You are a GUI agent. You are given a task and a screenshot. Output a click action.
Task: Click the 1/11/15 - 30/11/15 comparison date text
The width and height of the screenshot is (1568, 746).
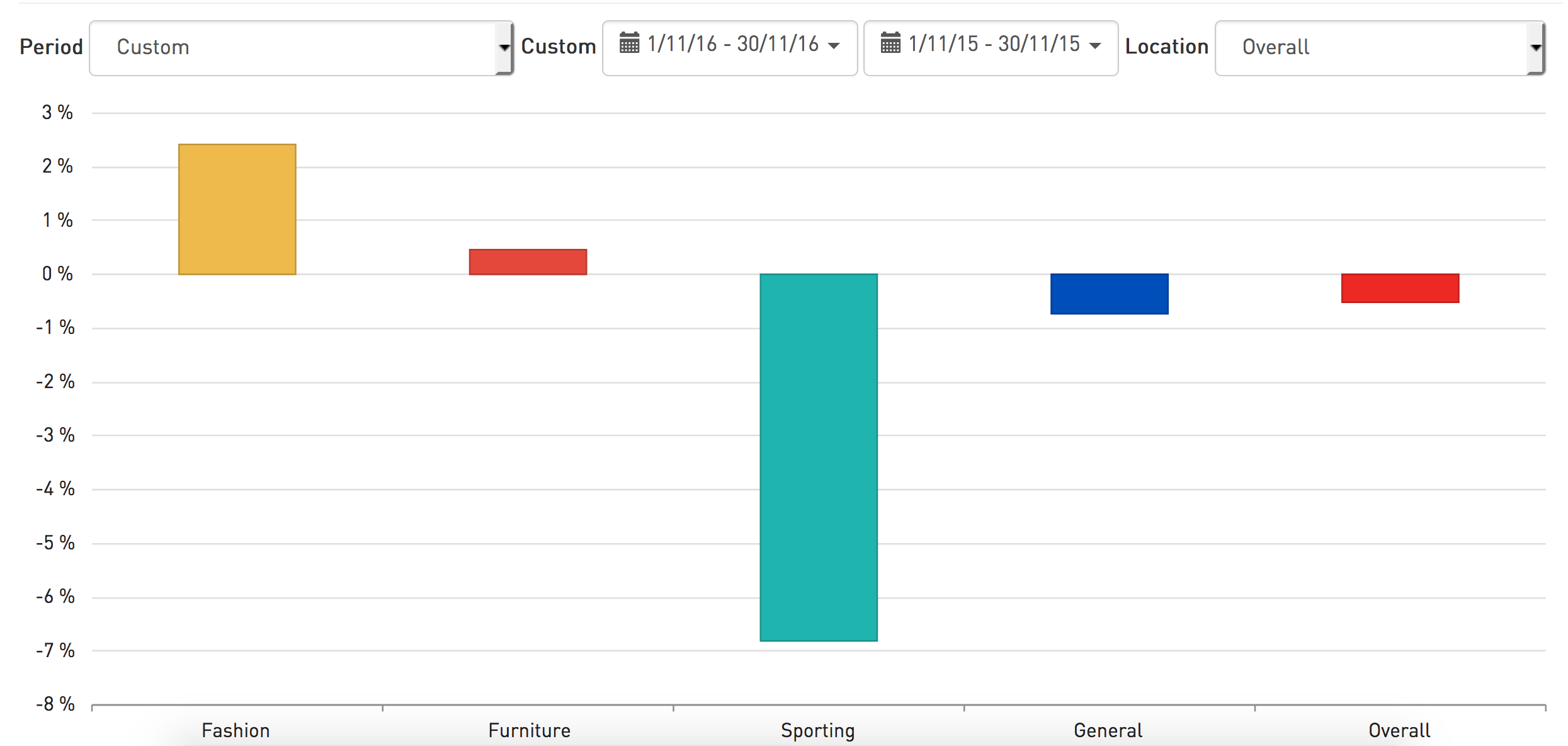994,44
